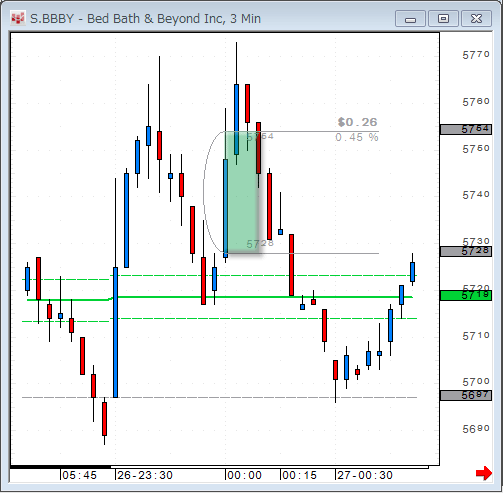Click the 26-23:30 time axis label

click(x=145, y=475)
